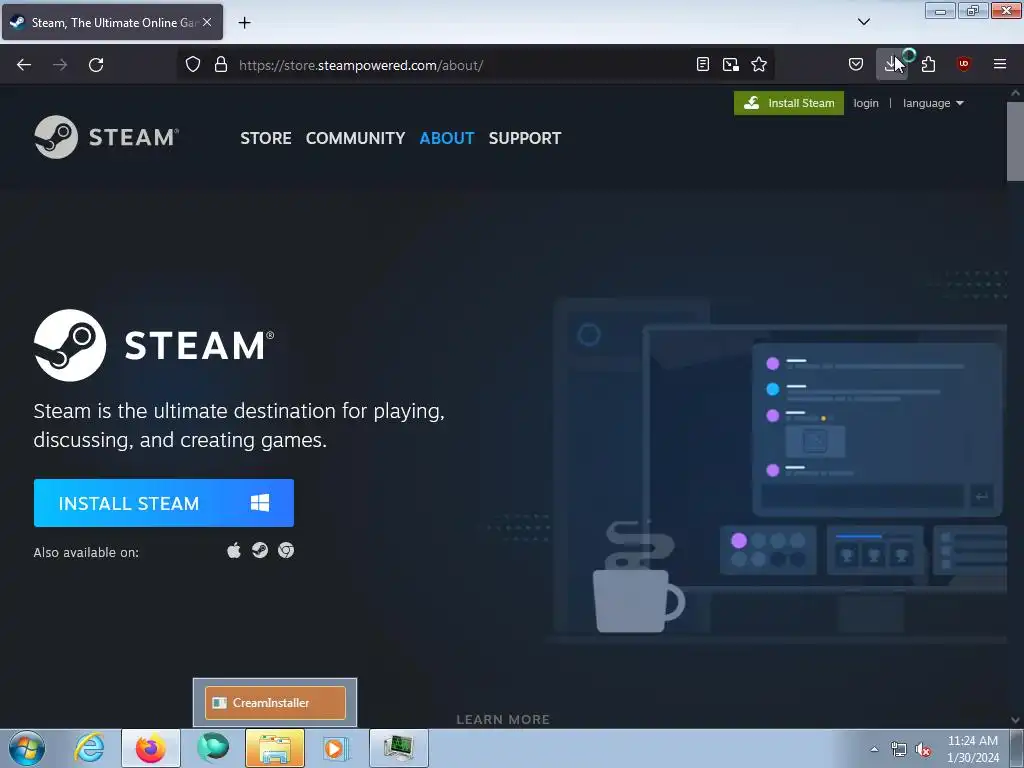
Task: Click the Steam logo in the header
Action: (x=106, y=137)
